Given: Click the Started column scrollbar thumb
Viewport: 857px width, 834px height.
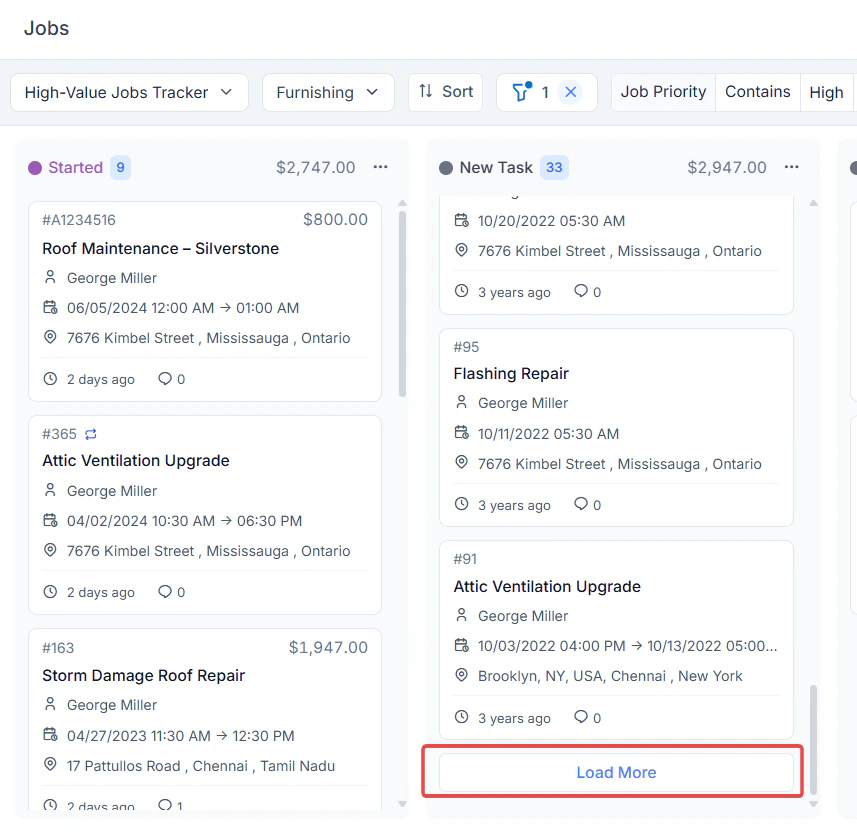Looking at the screenshot, I should [x=402, y=304].
